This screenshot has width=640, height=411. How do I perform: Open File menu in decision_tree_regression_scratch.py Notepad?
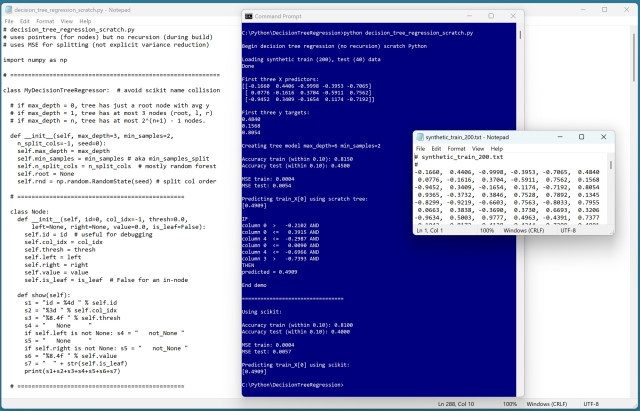pyautogui.click(x=9, y=20)
